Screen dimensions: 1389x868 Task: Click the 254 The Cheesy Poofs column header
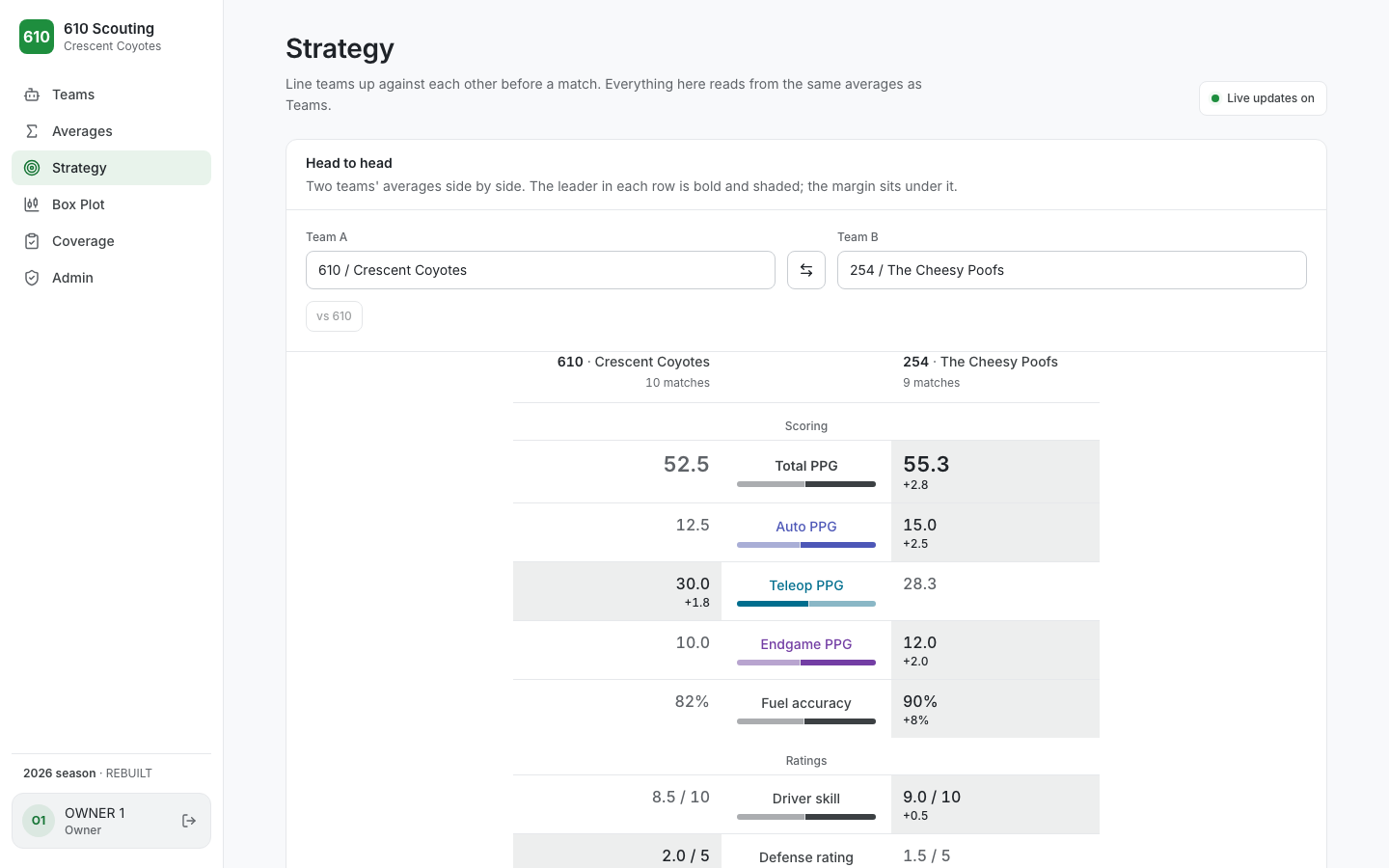pos(980,362)
